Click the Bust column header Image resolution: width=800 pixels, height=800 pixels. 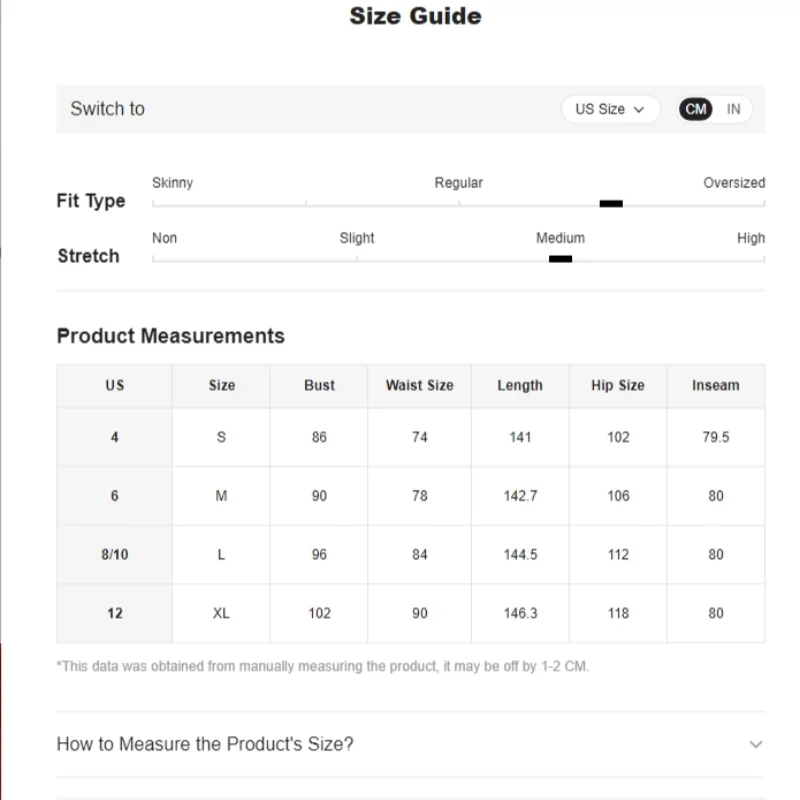319,386
